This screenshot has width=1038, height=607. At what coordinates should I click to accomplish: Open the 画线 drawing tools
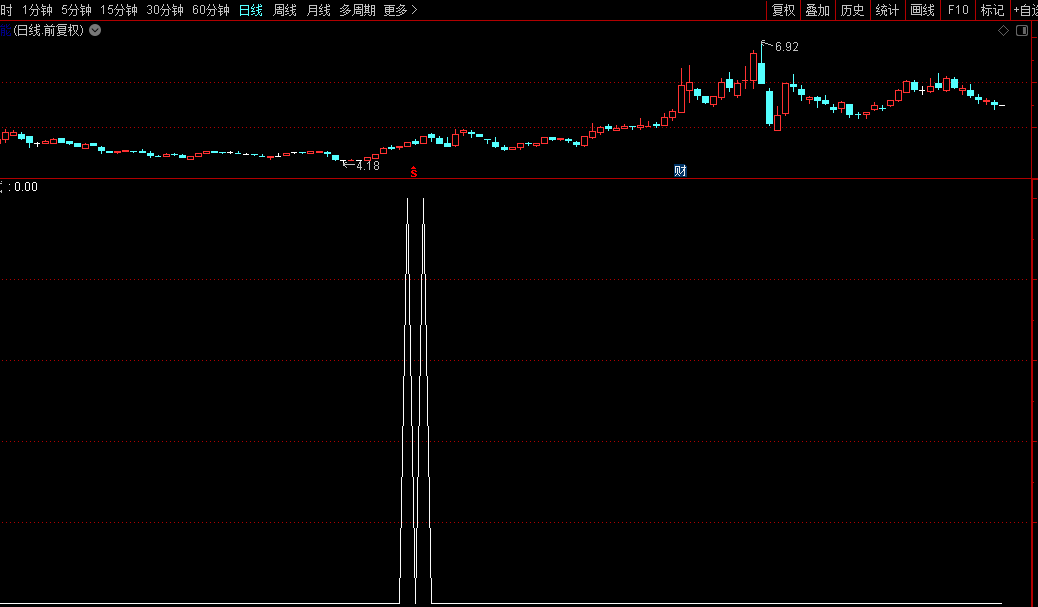pos(922,10)
